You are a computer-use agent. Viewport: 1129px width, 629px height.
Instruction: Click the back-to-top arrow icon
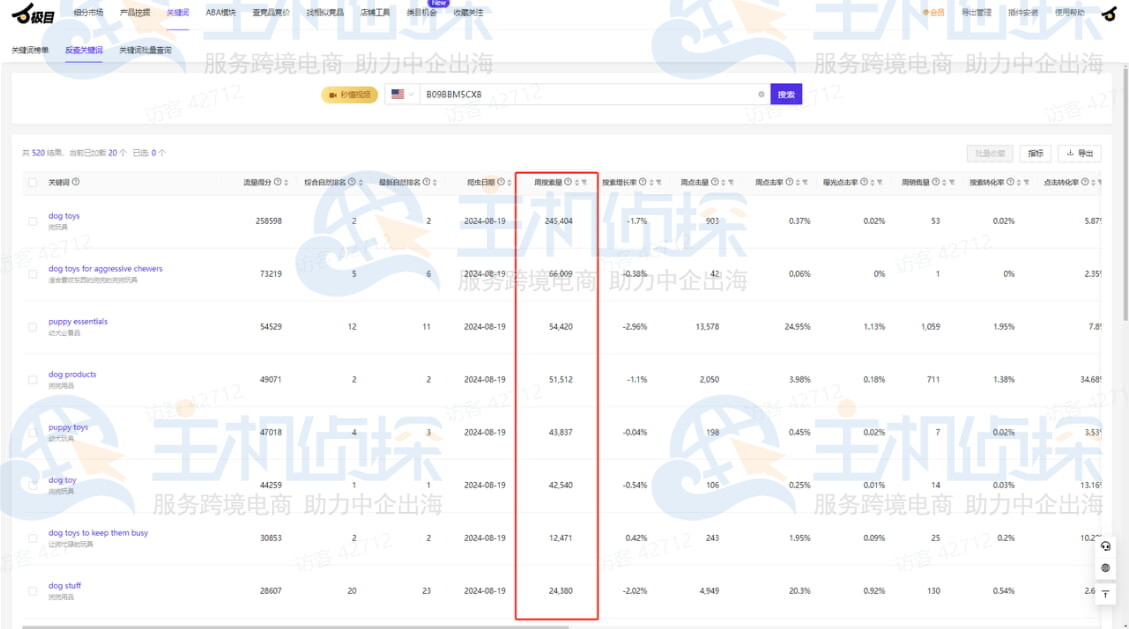click(1105, 594)
